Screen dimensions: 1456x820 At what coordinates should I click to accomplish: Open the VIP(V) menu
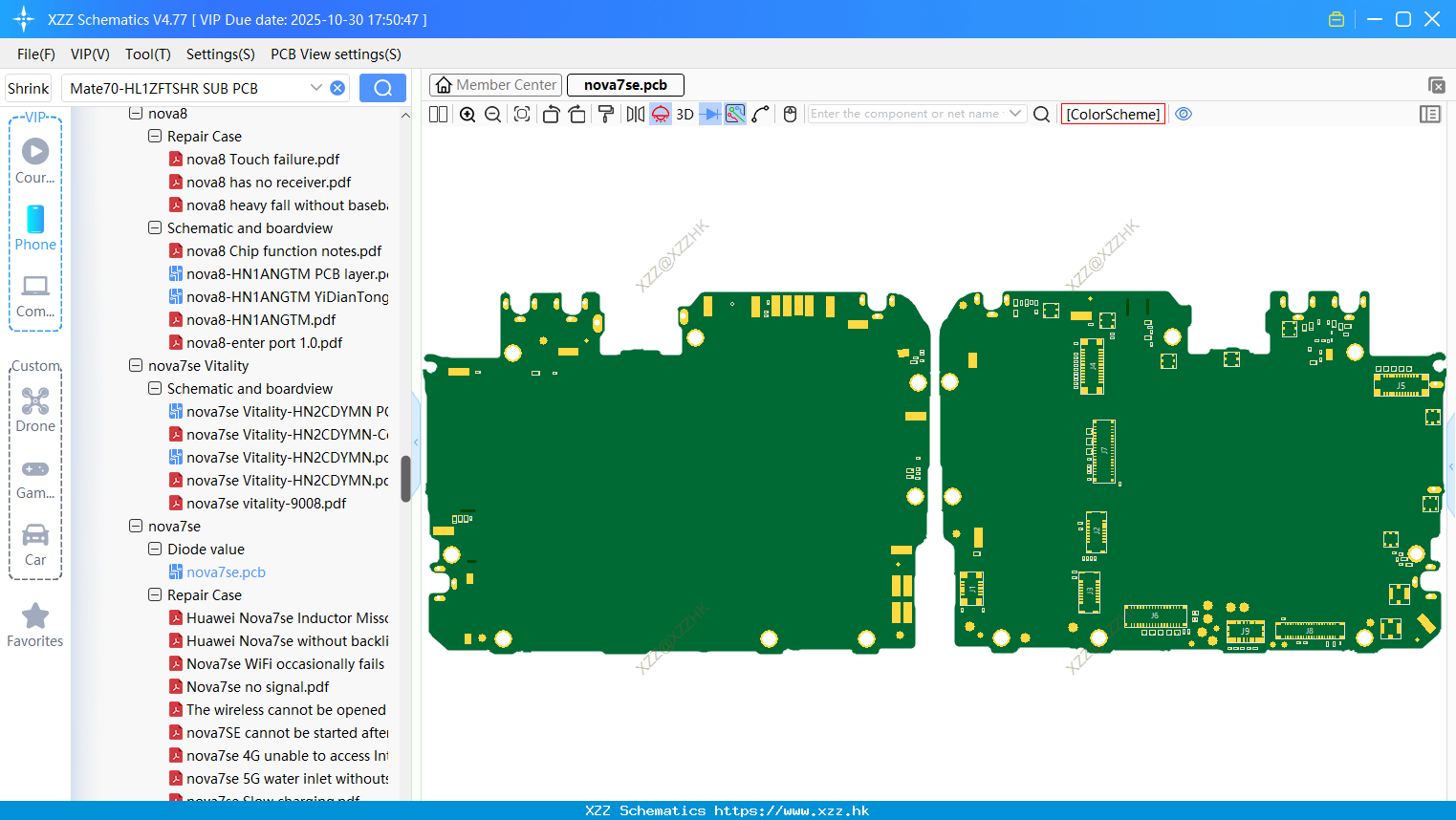pos(90,54)
